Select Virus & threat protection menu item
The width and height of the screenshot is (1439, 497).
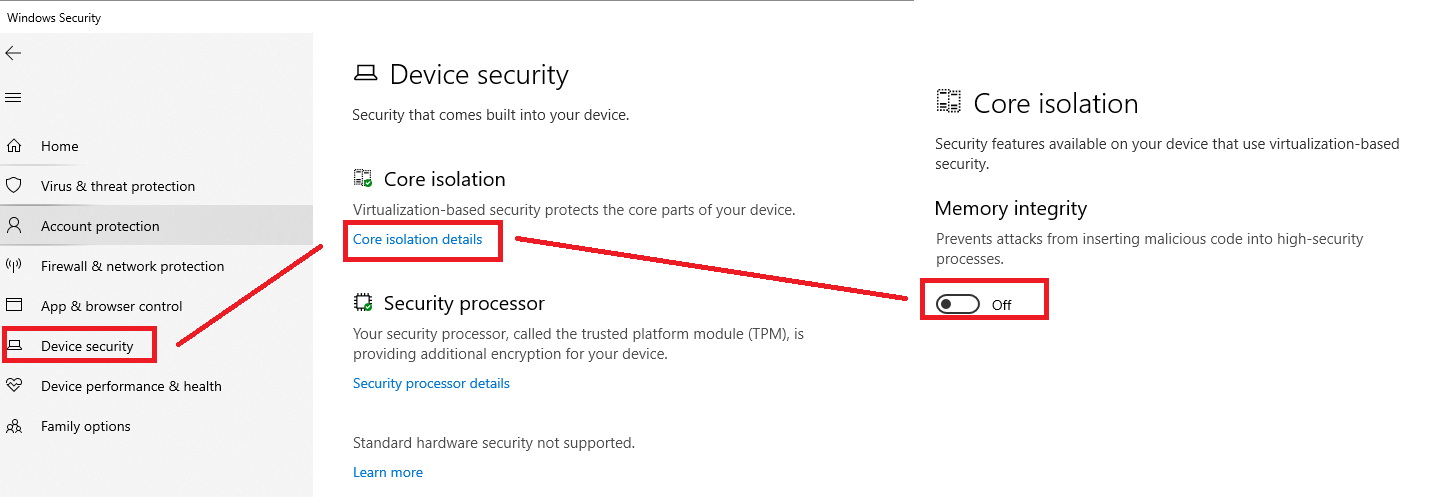tap(118, 186)
